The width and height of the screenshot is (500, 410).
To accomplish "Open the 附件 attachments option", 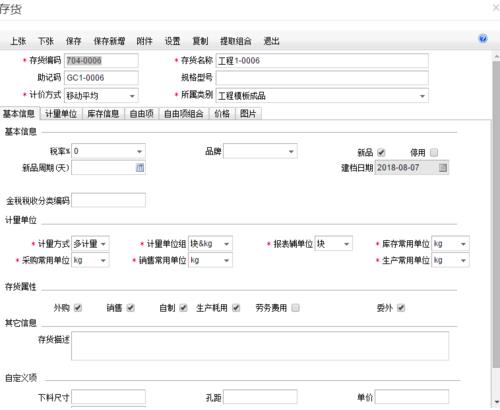I will coord(144,41).
